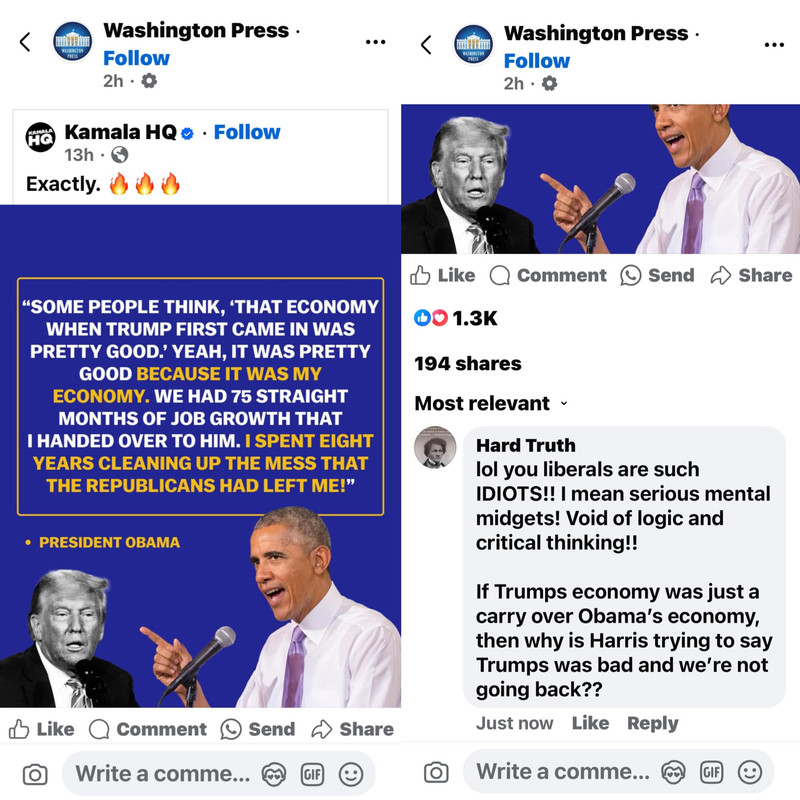Click Hard Truth commenter's avatar
This screenshot has width=800, height=800.
click(x=435, y=447)
